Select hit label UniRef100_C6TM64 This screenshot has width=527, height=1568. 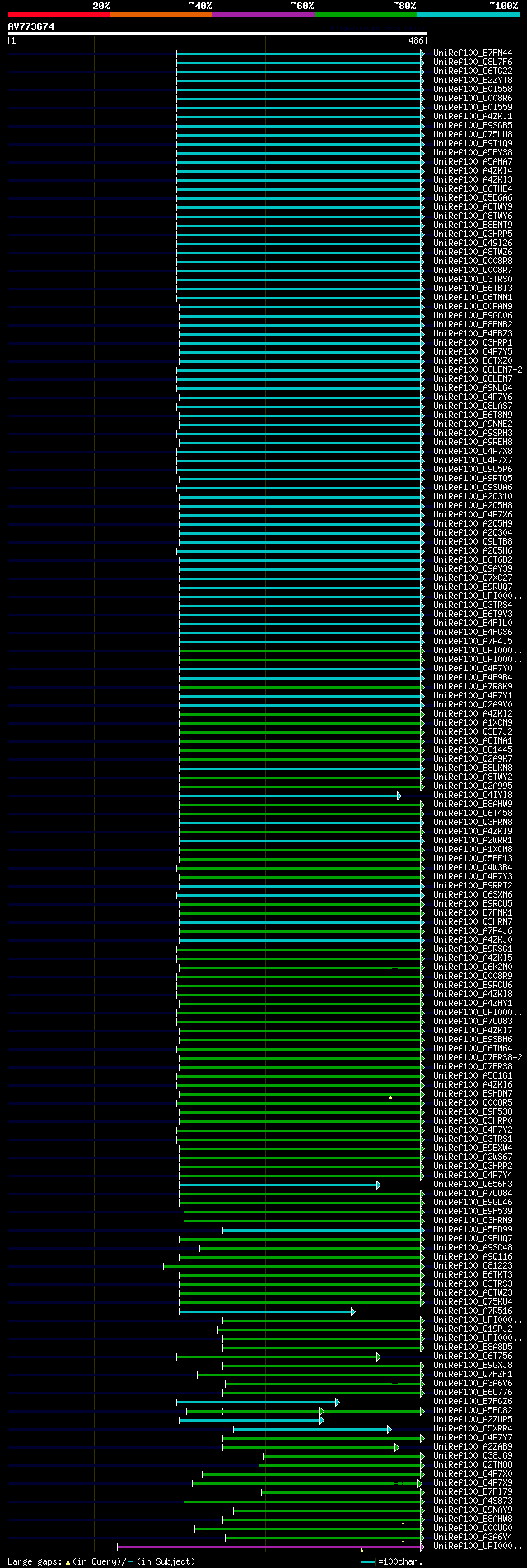coord(473,1048)
